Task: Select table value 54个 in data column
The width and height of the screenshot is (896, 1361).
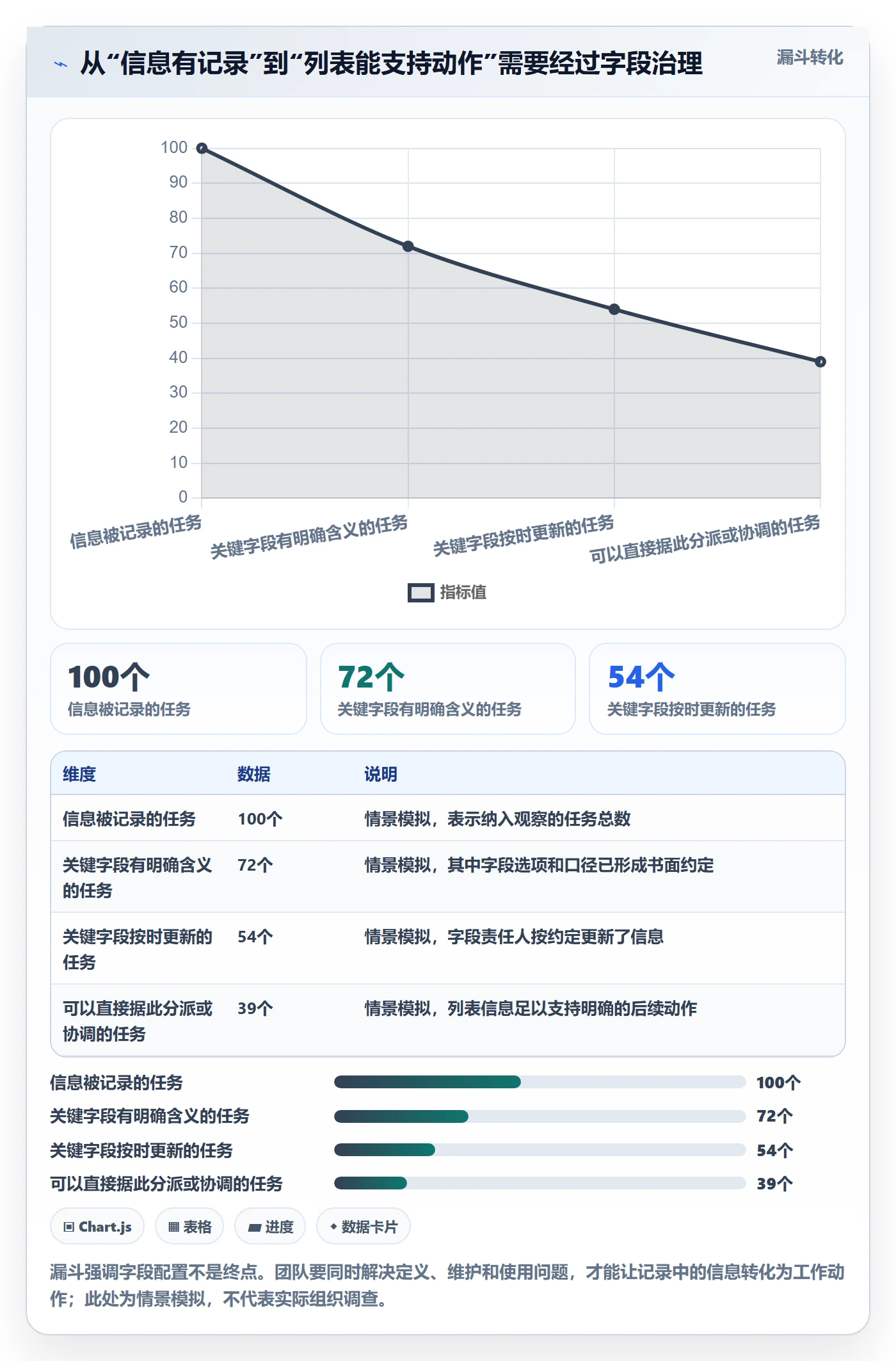Action: 255,937
